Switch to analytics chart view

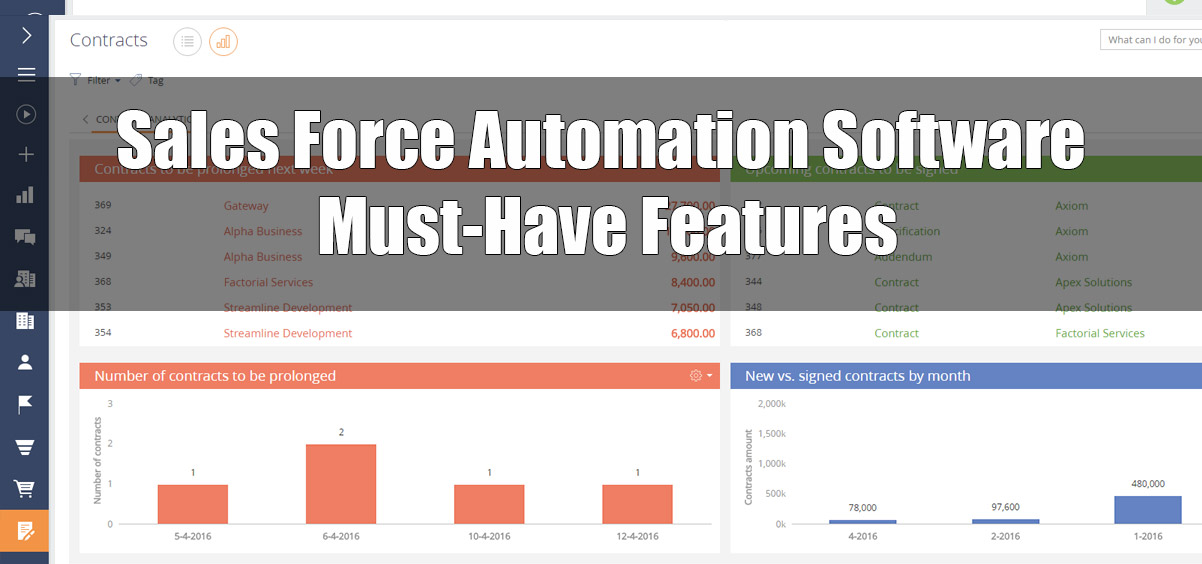coord(223,41)
